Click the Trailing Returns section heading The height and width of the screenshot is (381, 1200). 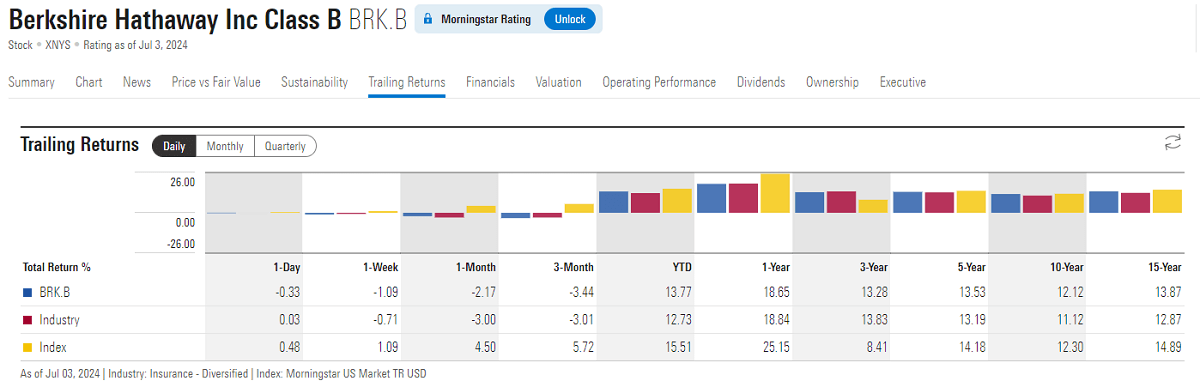point(80,145)
